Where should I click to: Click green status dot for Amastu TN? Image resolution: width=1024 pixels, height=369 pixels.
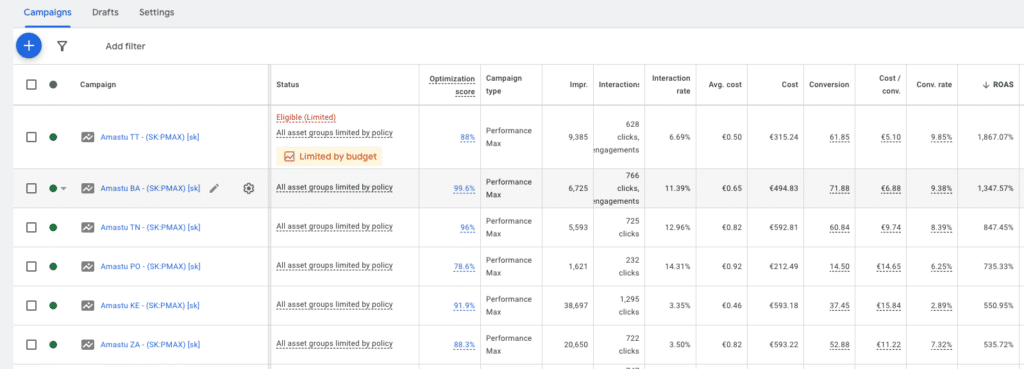tap(53, 227)
